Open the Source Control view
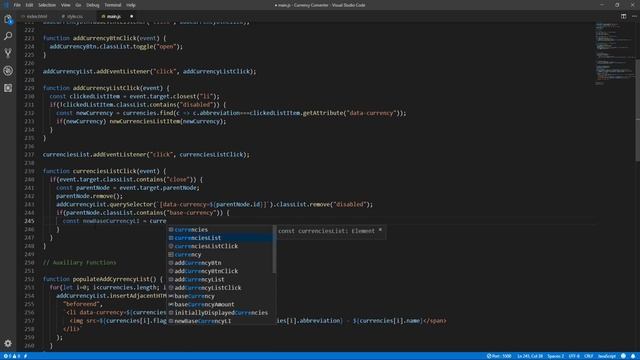 click(x=8, y=53)
